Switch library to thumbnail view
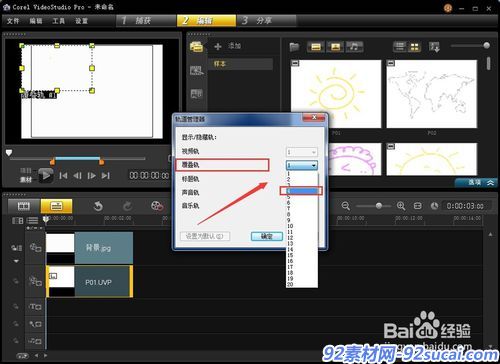This screenshot has height=364, width=500. 414,47
